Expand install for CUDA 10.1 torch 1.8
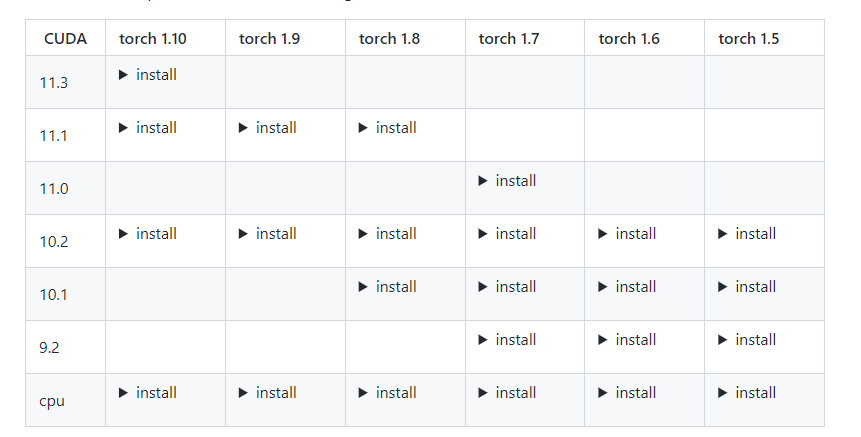The width and height of the screenshot is (861, 437). tap(388, 287)
